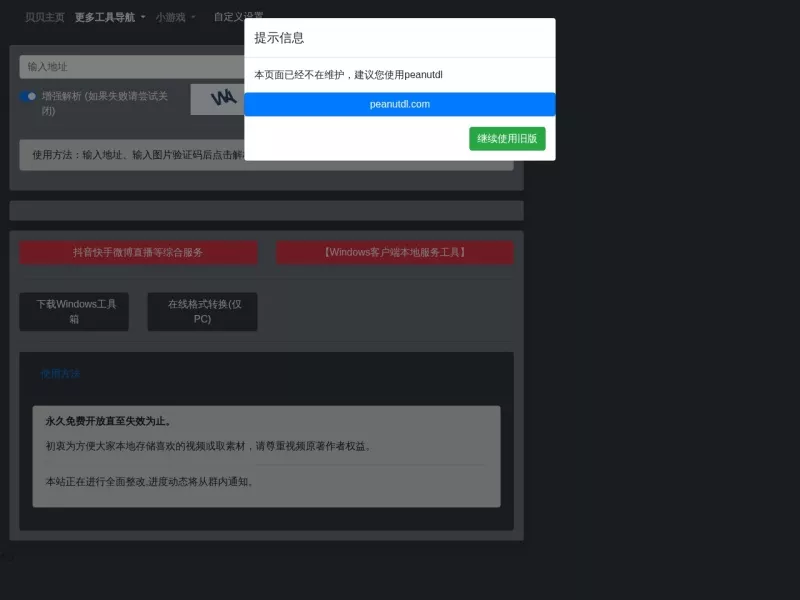Click the text 永久免费开放直至失效为止
The image size is (800, 600).
coord(109,421)
